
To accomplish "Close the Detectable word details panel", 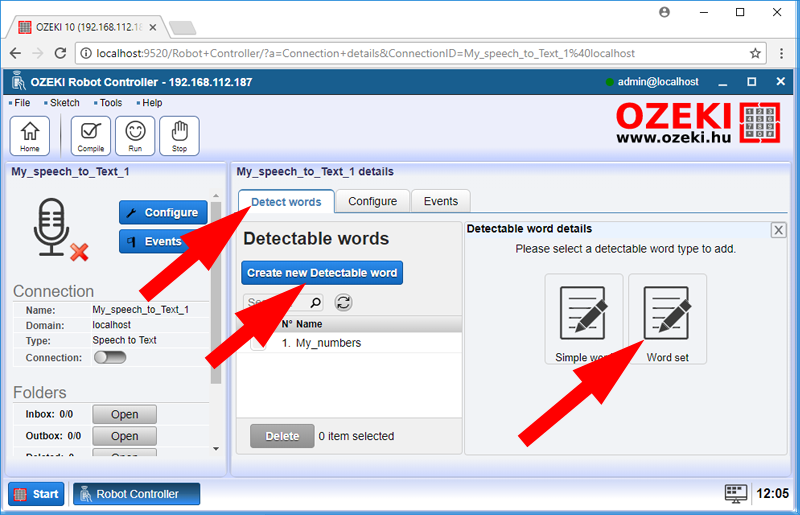I will pyautogui.click(x=778, y=230).
